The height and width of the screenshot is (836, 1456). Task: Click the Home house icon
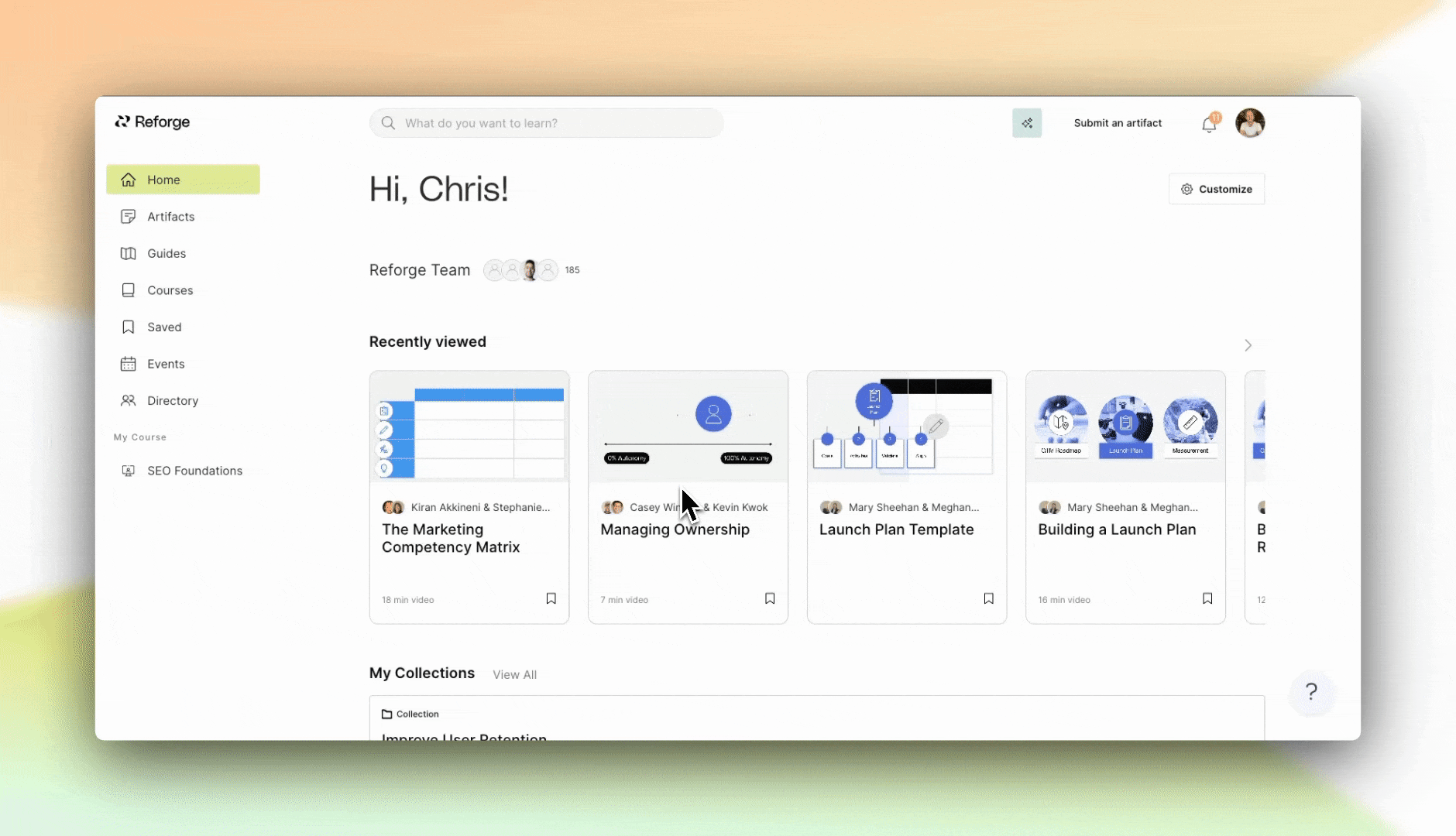[x=129, y=180]
